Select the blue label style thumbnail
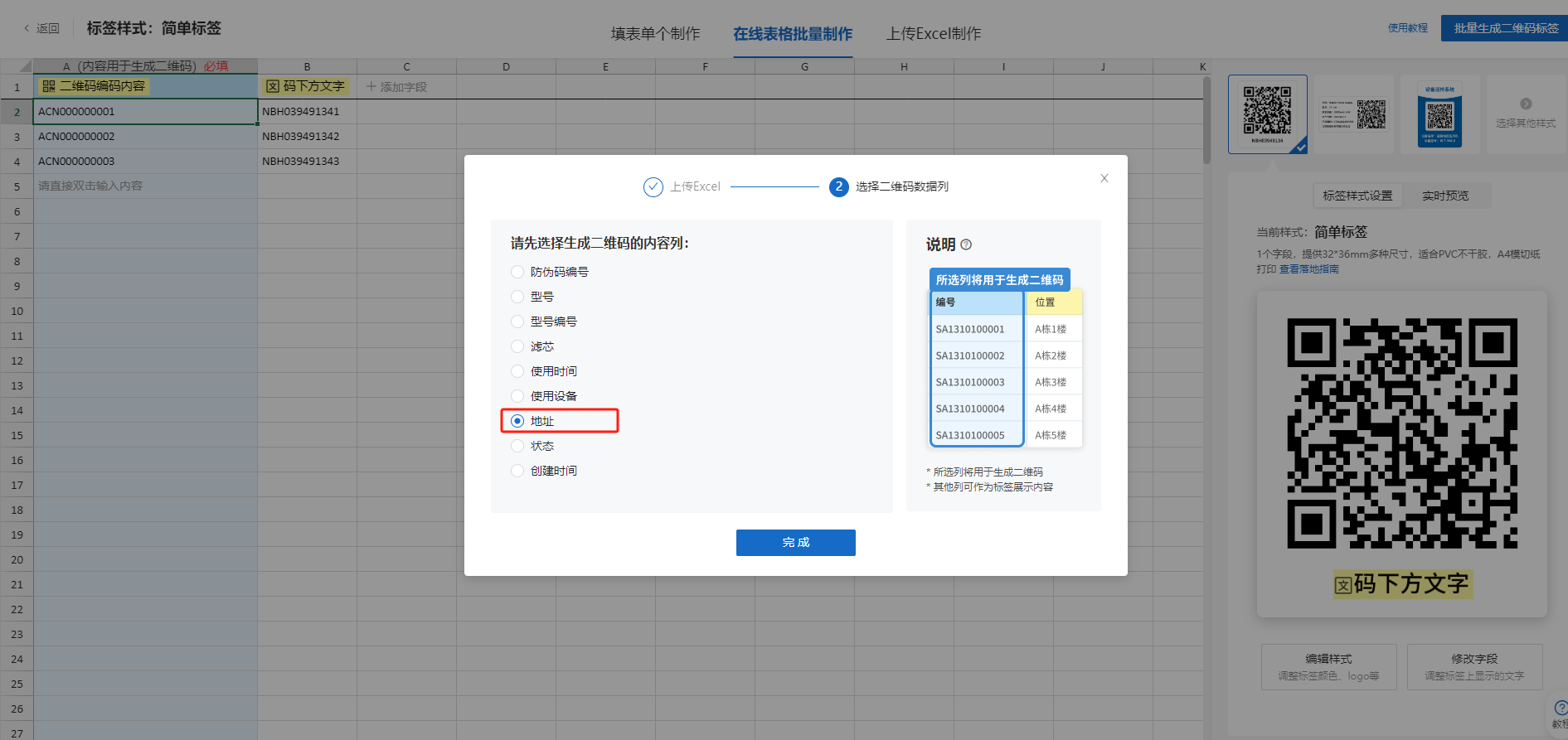 tap(1440, 114)
